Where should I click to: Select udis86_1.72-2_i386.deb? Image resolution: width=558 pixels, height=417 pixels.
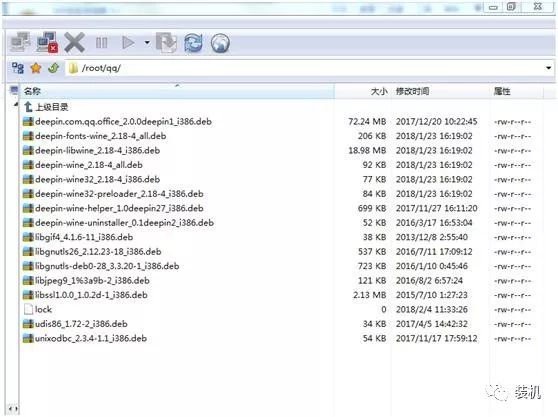tap(81, 324)
